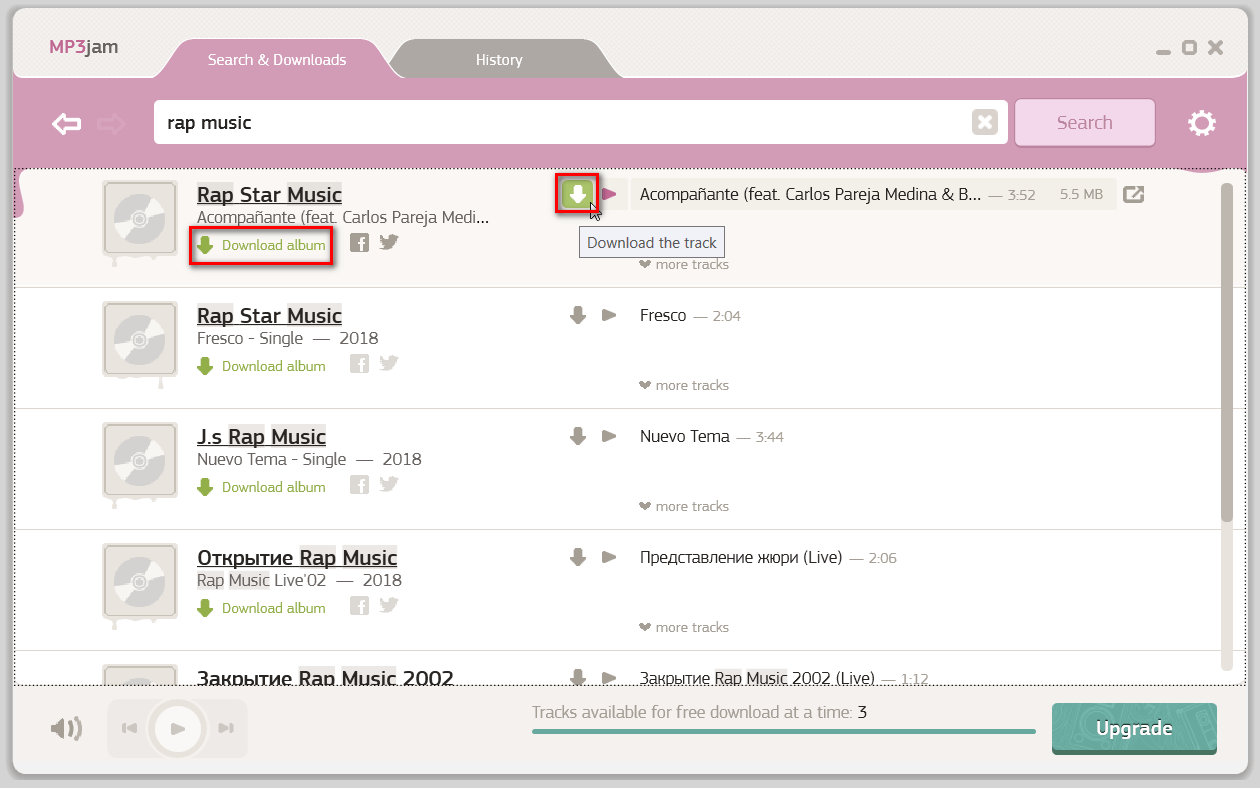The width and height of the screenshot is (1260, 788).
Task: Share the Fresco album on Facebook
Action: coord(359,365)
